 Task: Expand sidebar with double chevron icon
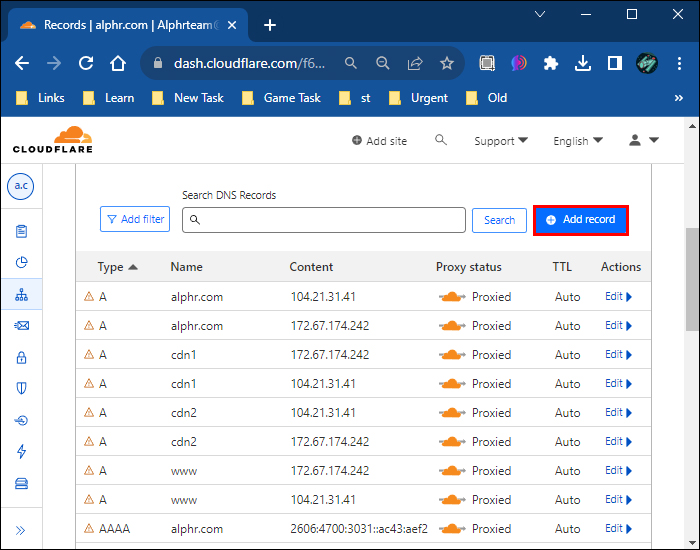pos(21,530)
